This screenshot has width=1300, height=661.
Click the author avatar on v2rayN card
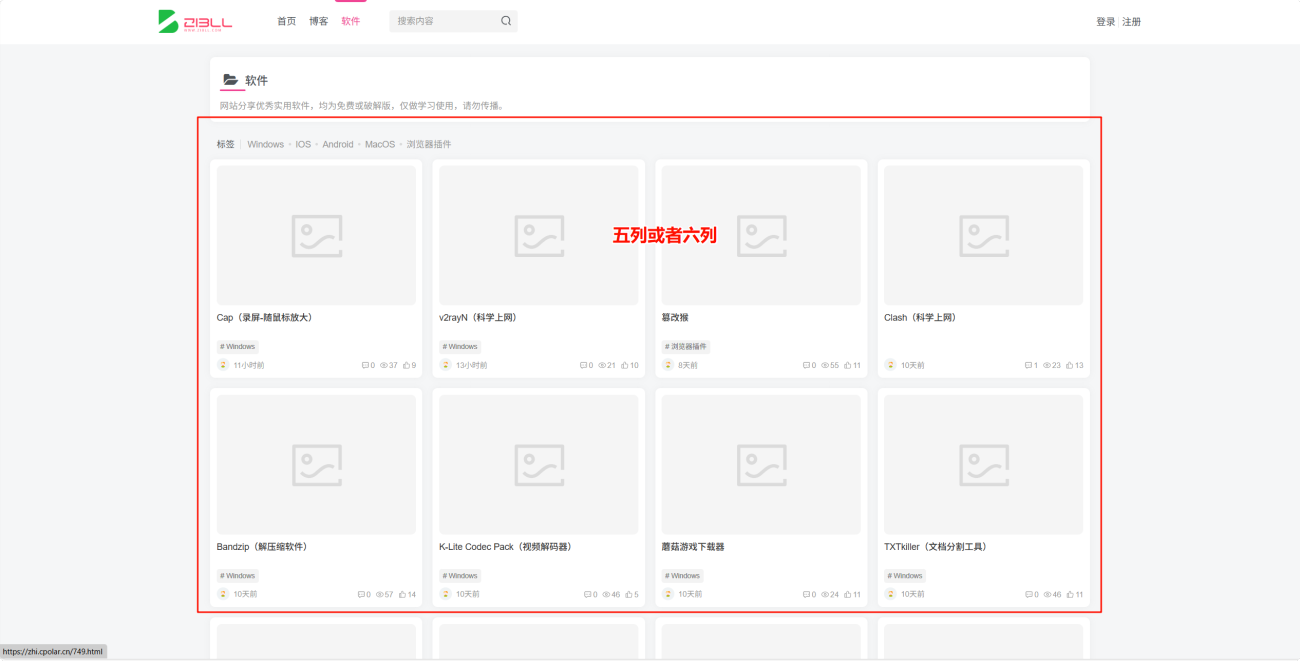click(446, 365)
